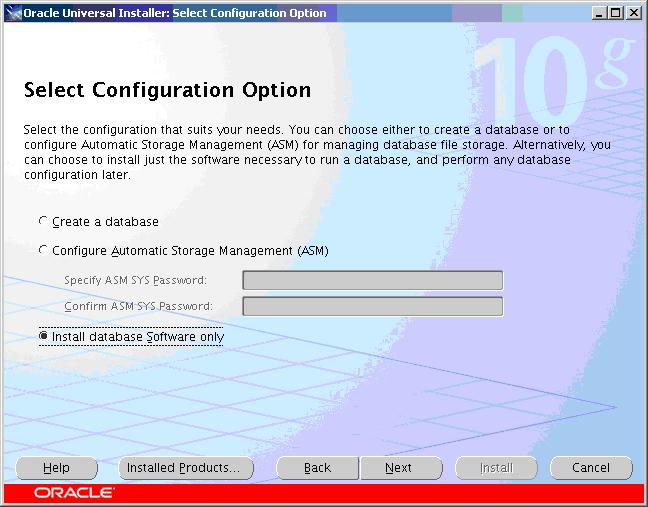Proceed with the Next button
This screenshot has height=507, width=648.
401,468
